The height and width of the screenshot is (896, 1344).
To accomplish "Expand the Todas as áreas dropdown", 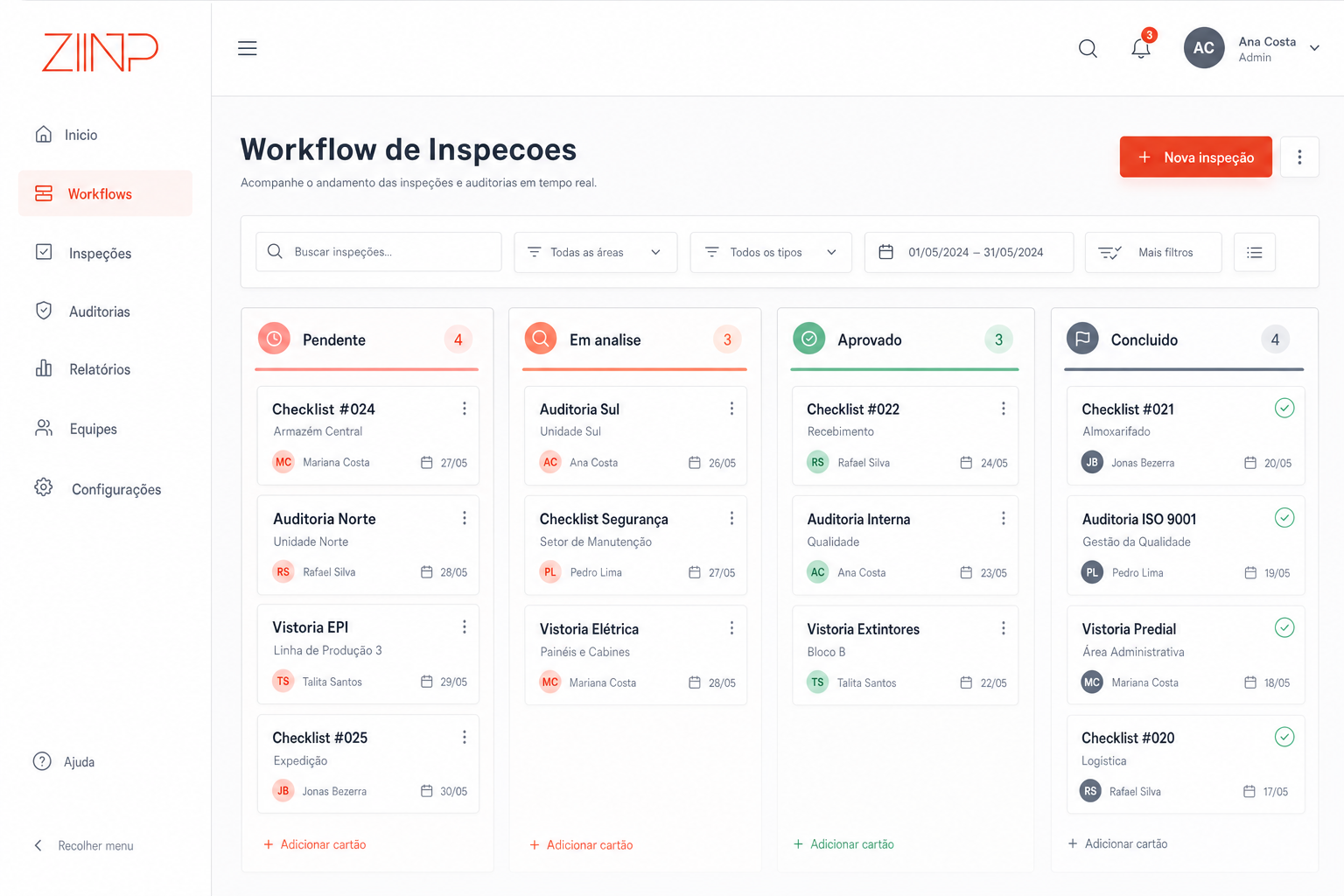I will (x=596, y=252).
